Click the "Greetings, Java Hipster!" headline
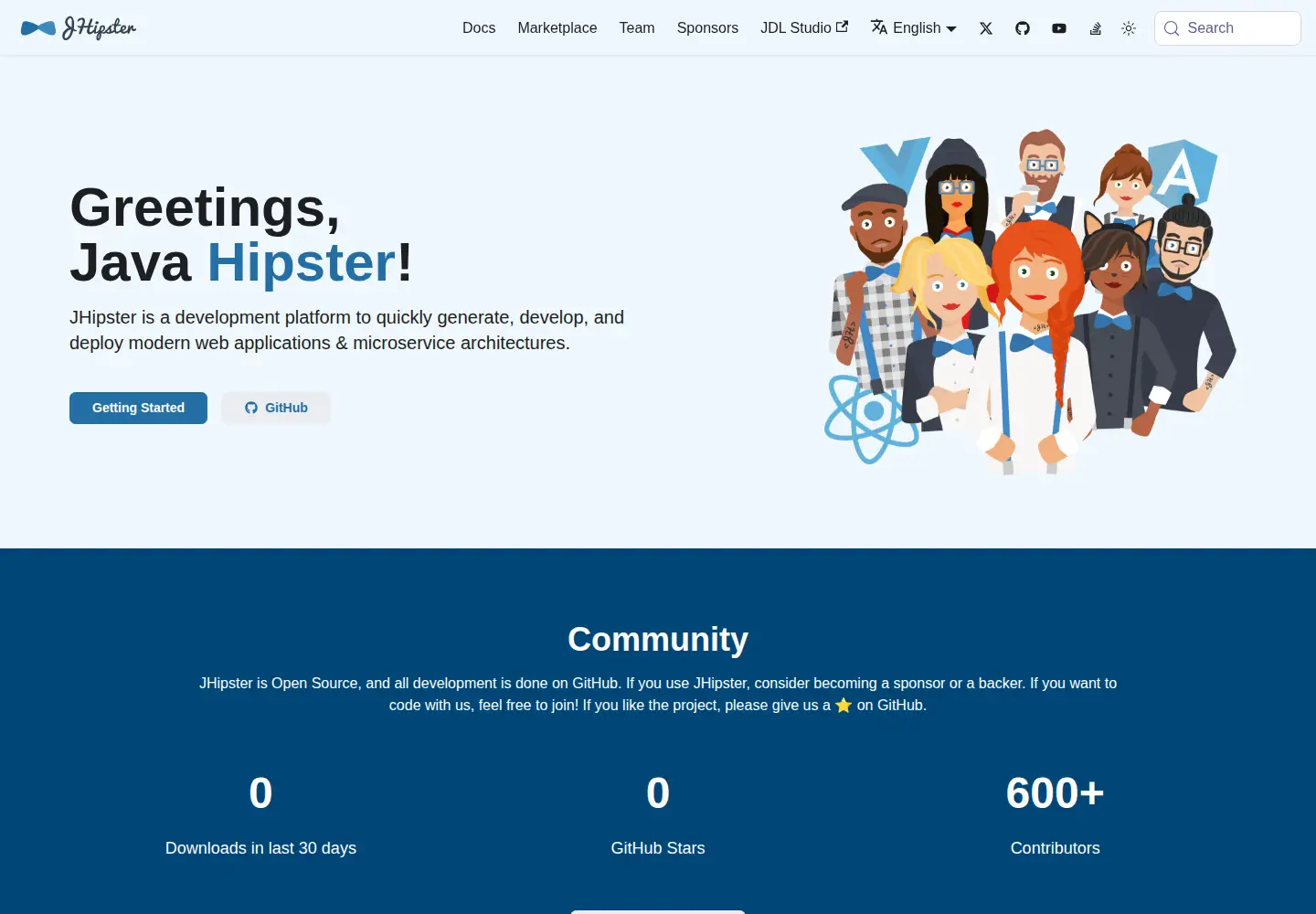 click(x=241, y=235)
